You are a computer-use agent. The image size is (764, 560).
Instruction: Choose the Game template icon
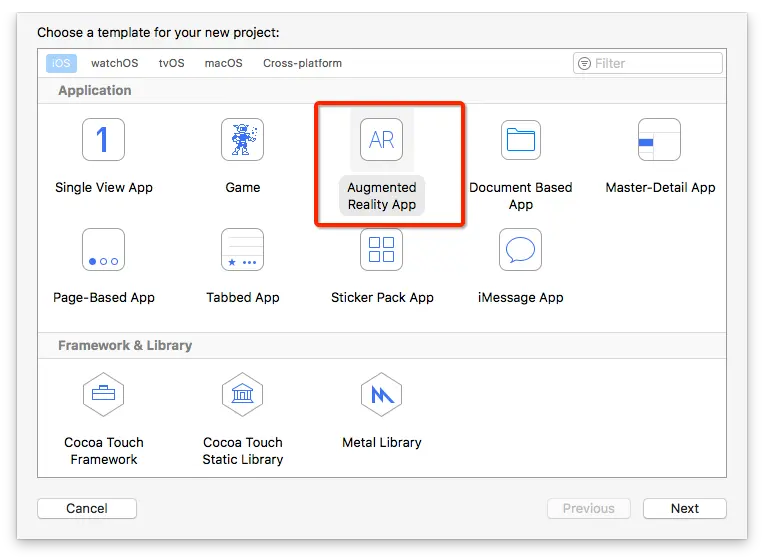242,139
